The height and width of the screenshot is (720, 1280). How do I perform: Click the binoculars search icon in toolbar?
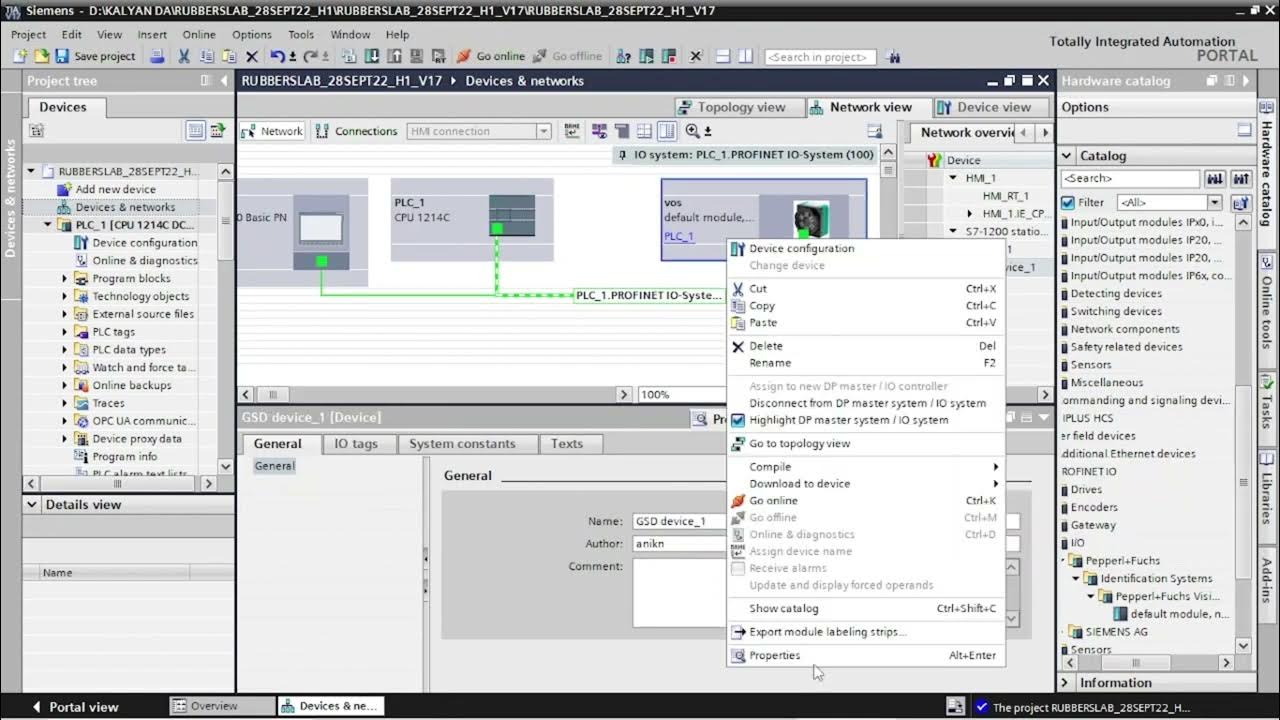point(893,57)
